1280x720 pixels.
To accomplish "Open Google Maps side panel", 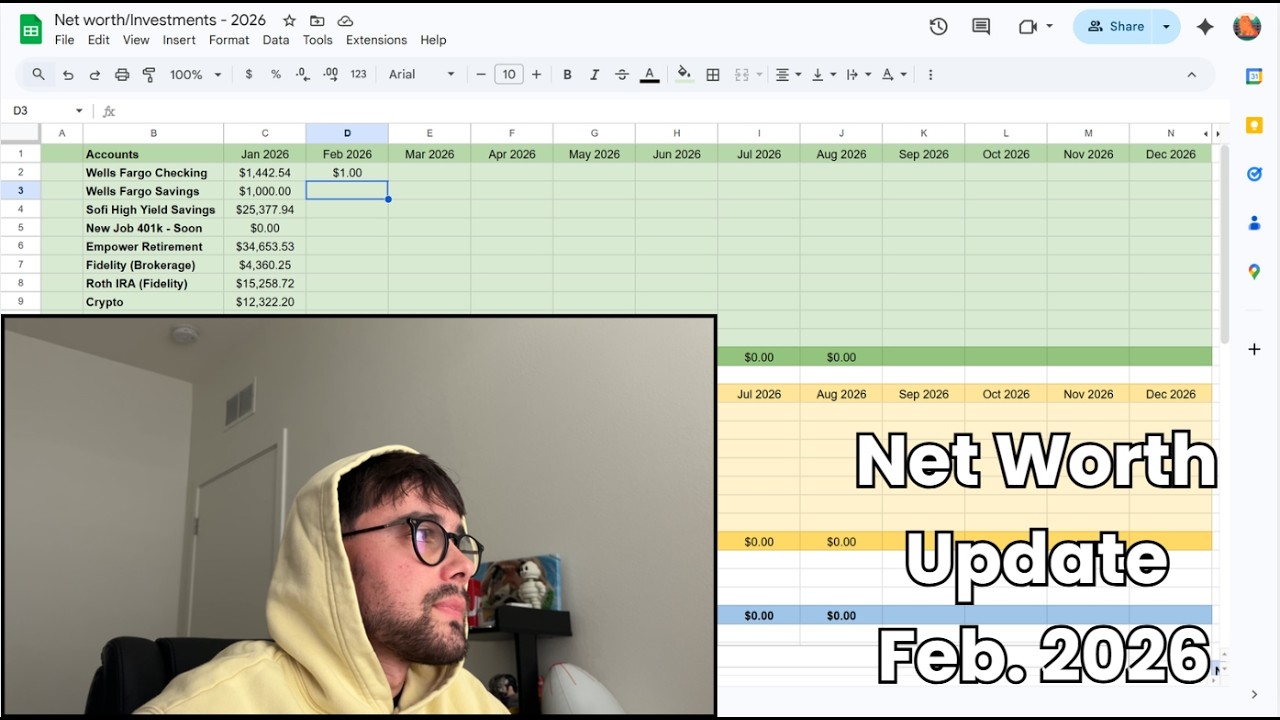I will click(1254, 272).
